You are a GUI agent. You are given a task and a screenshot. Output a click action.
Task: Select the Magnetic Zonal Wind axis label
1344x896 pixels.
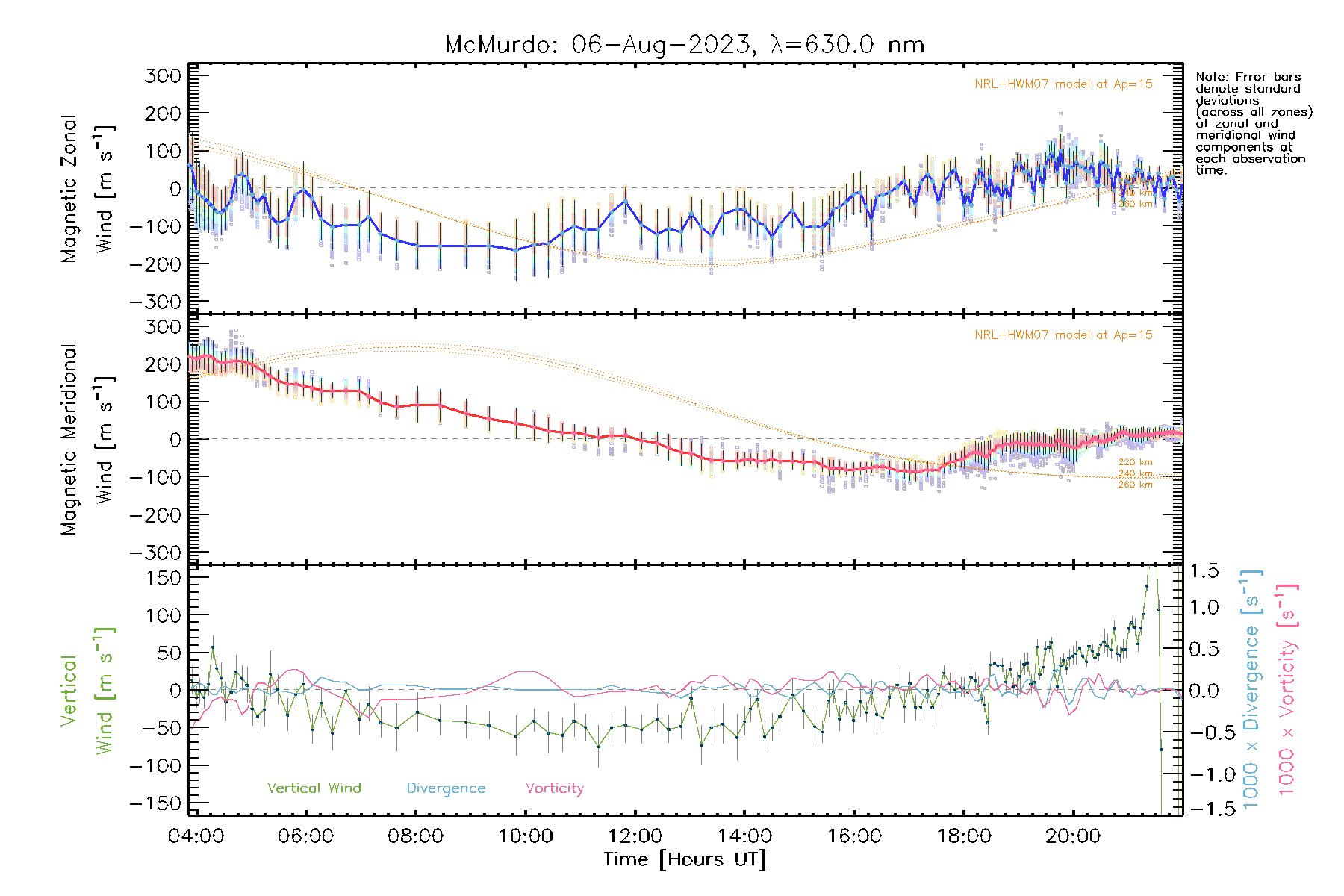pos(87,188)
